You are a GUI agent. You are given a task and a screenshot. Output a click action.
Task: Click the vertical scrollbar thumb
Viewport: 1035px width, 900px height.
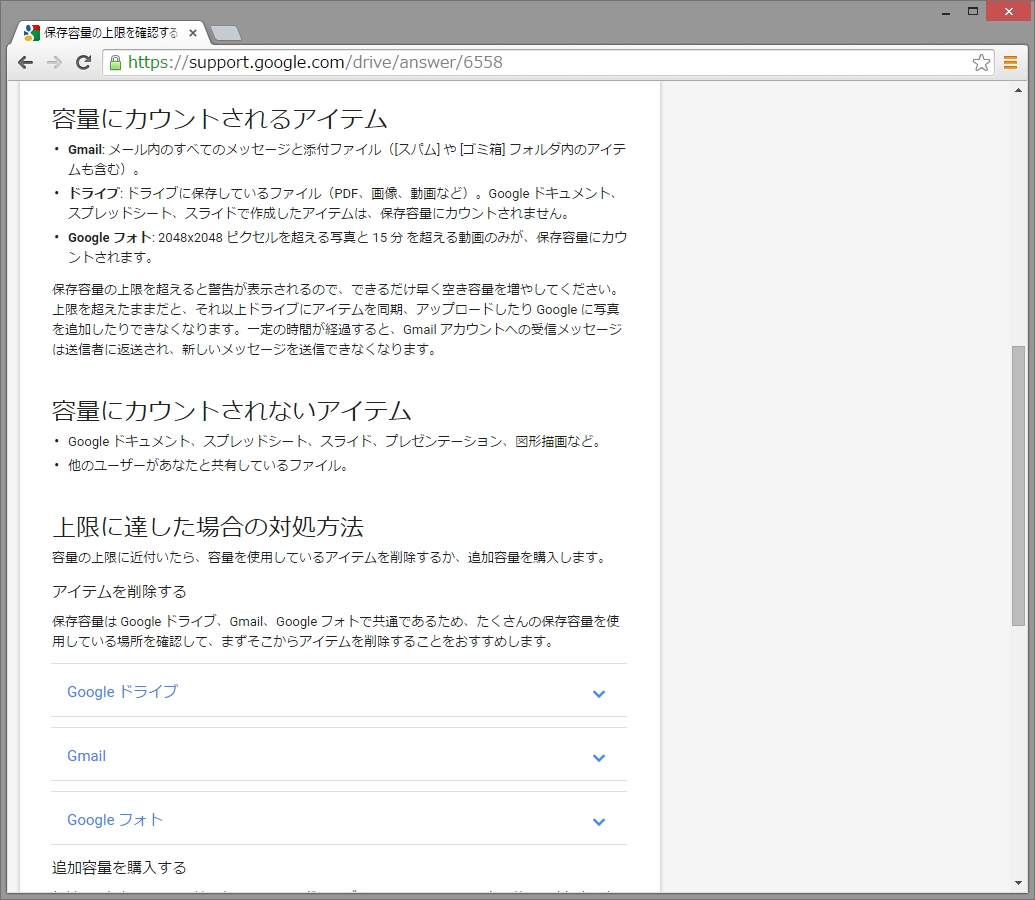click(1018, 485)
